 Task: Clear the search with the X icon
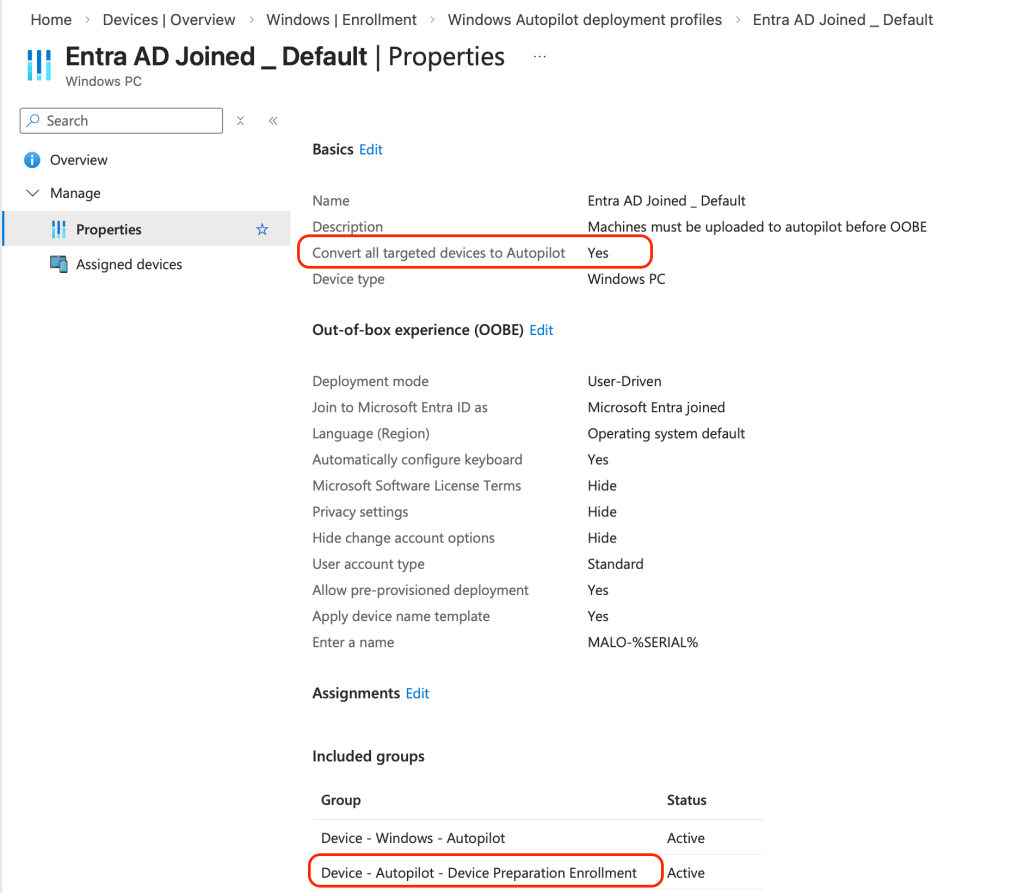point(241,121)
